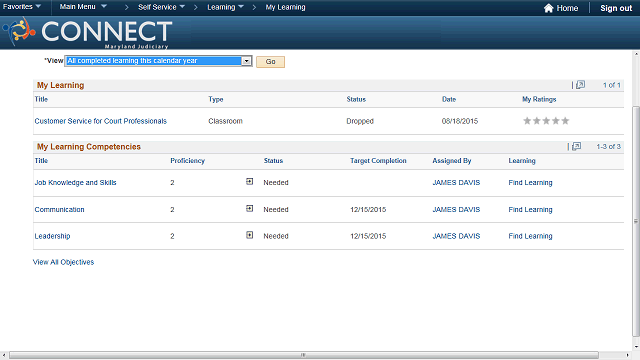This screenshot has height=360, width=640.
Task: Rate the course with the fifth star
Action: [x=565, y=120]
